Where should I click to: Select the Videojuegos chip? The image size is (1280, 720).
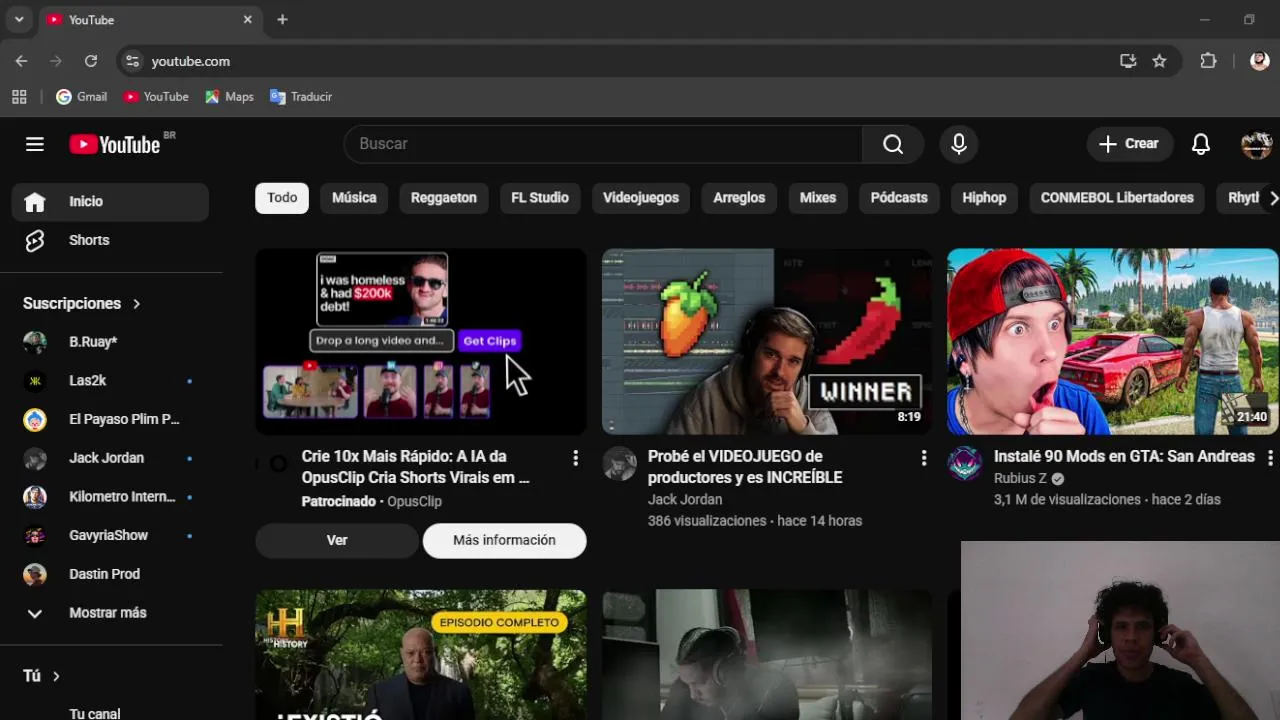(x=641, y=198)
